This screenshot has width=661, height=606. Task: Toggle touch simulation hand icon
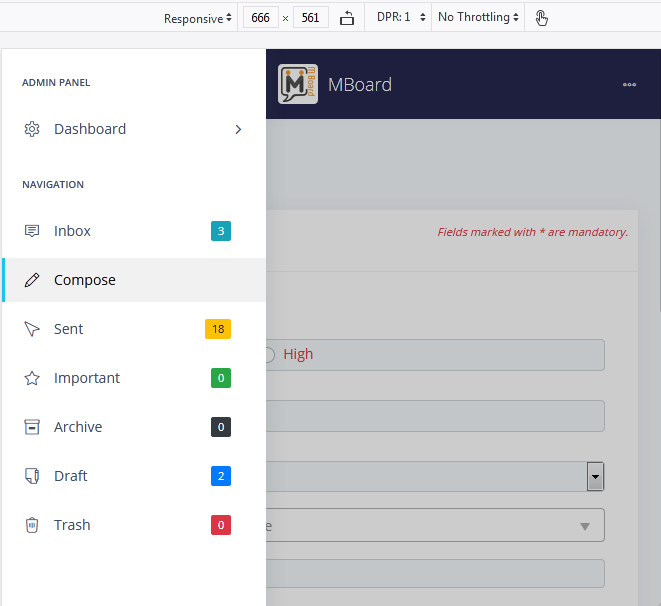tap(541, 18)
